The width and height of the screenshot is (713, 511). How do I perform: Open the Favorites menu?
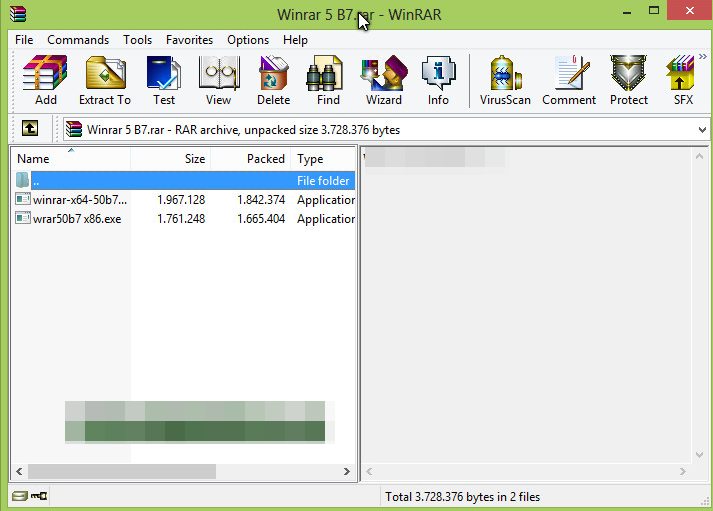[189, 40]
